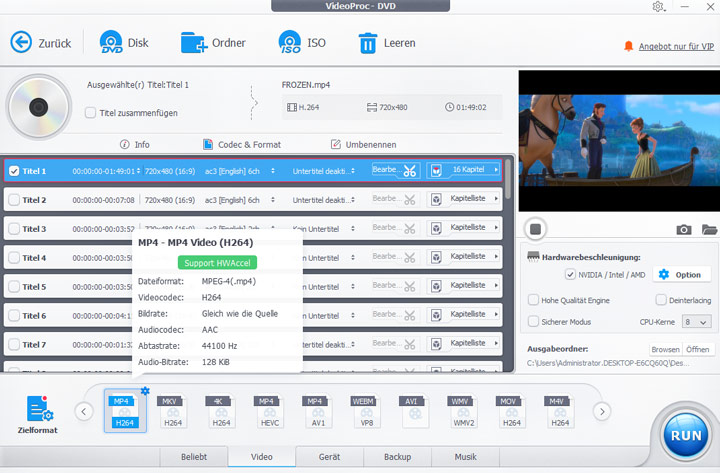Image resolution: width=720 pixels, height=473 pixels.
Task: Switch to the Backup tab
Action: tap(397, 457)
